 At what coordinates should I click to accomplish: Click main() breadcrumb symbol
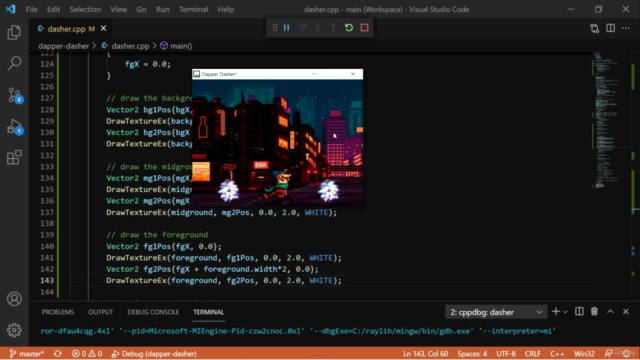point(176,46)
